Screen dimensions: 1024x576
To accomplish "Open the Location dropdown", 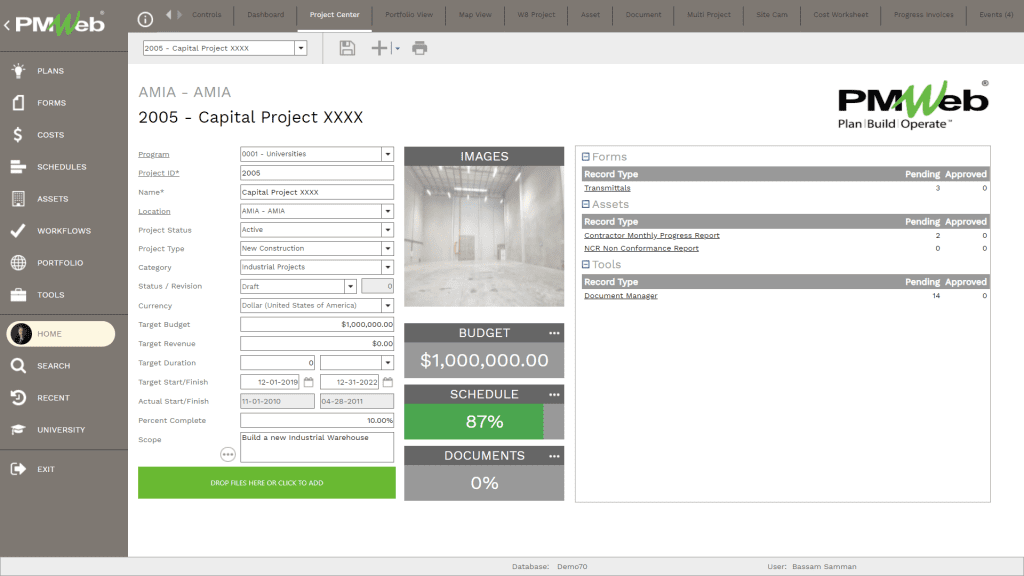I will 388,211.
